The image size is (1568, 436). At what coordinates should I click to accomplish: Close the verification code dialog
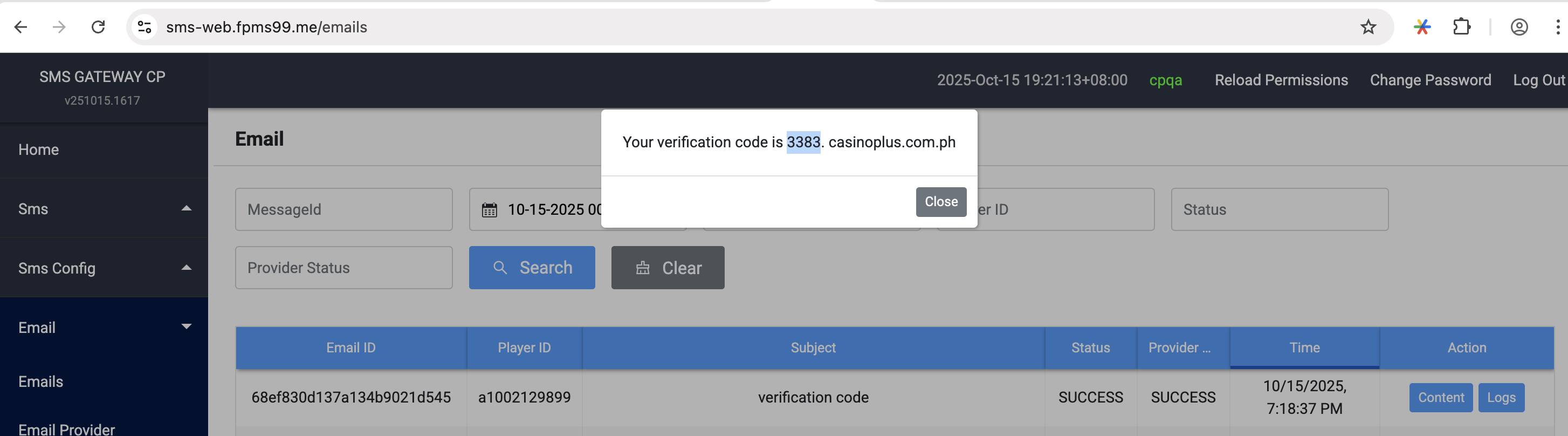[x=940, y=202]
